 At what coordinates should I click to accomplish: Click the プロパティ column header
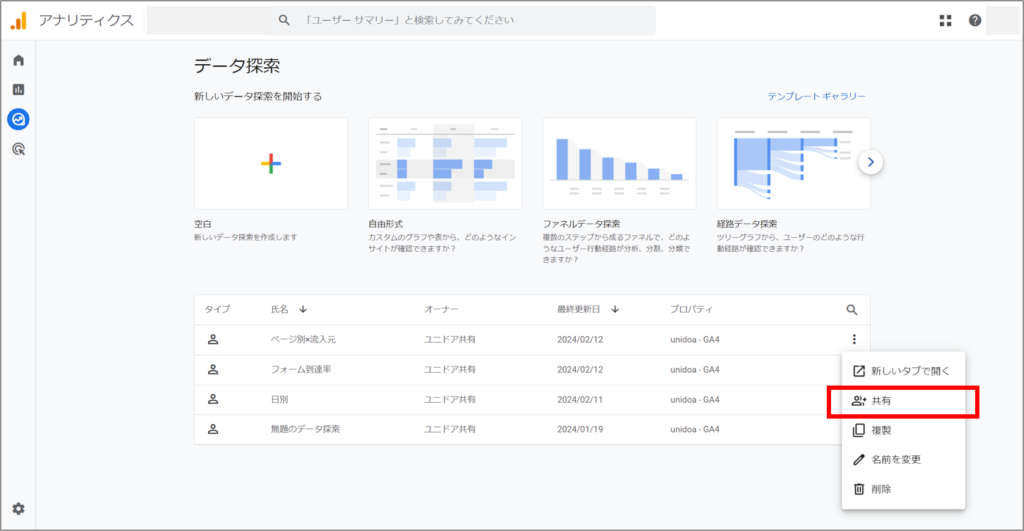(692, 310)
